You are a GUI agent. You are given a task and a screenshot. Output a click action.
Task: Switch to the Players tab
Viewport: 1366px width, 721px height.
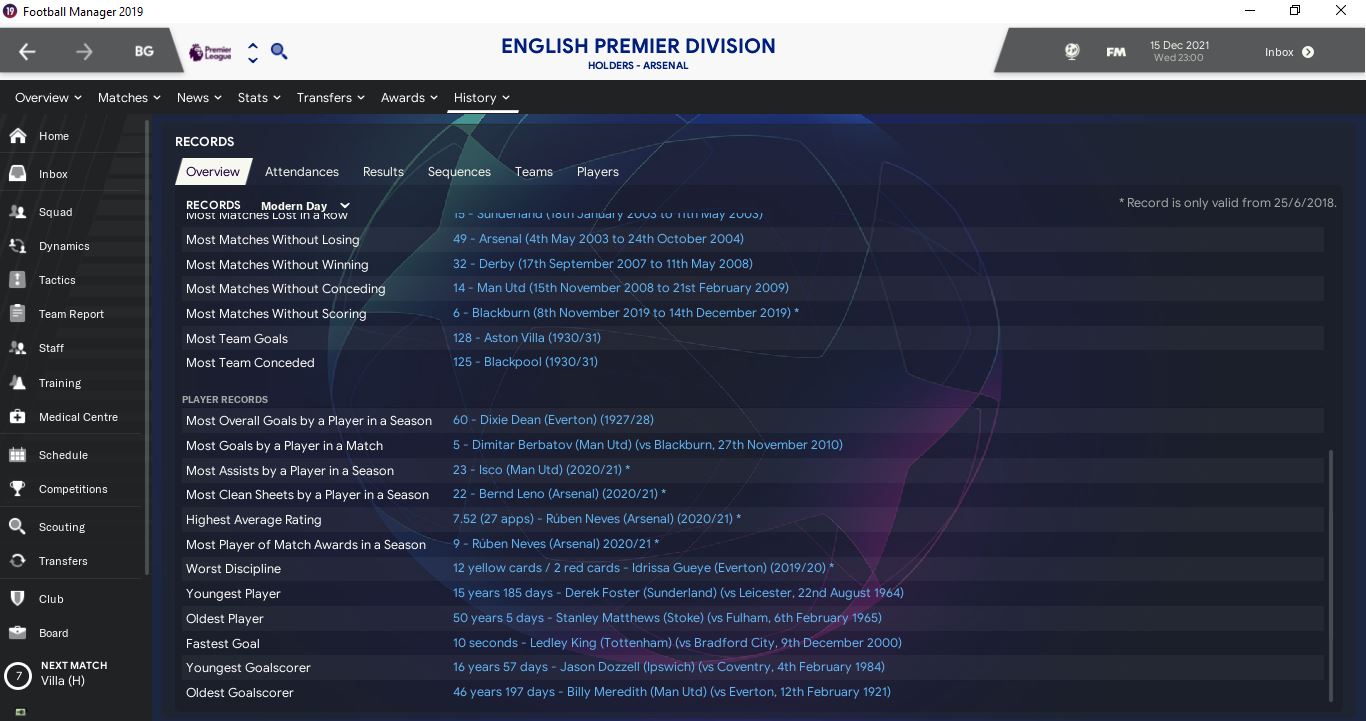[x=598, y=171]
